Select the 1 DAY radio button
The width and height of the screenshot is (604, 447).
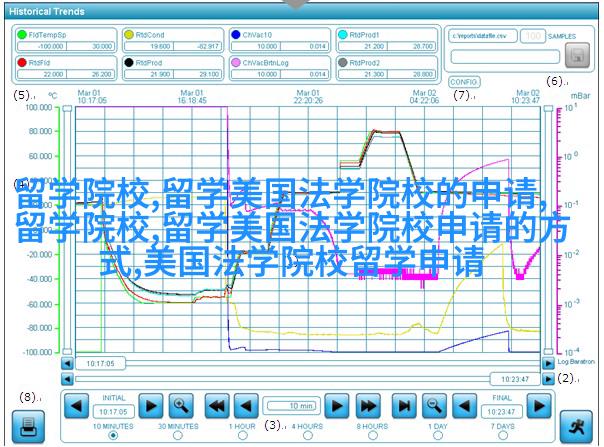[x=438, y=436]
